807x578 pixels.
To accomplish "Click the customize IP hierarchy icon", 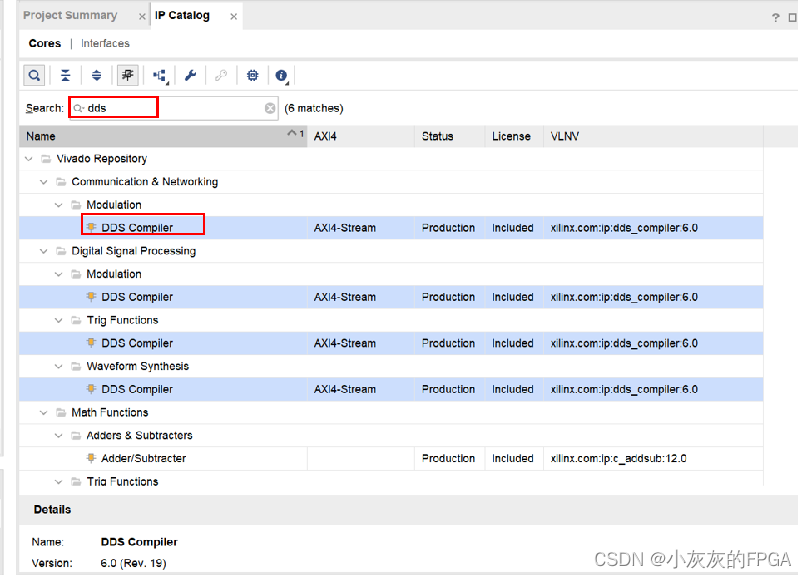I will (x=161, y=76).
